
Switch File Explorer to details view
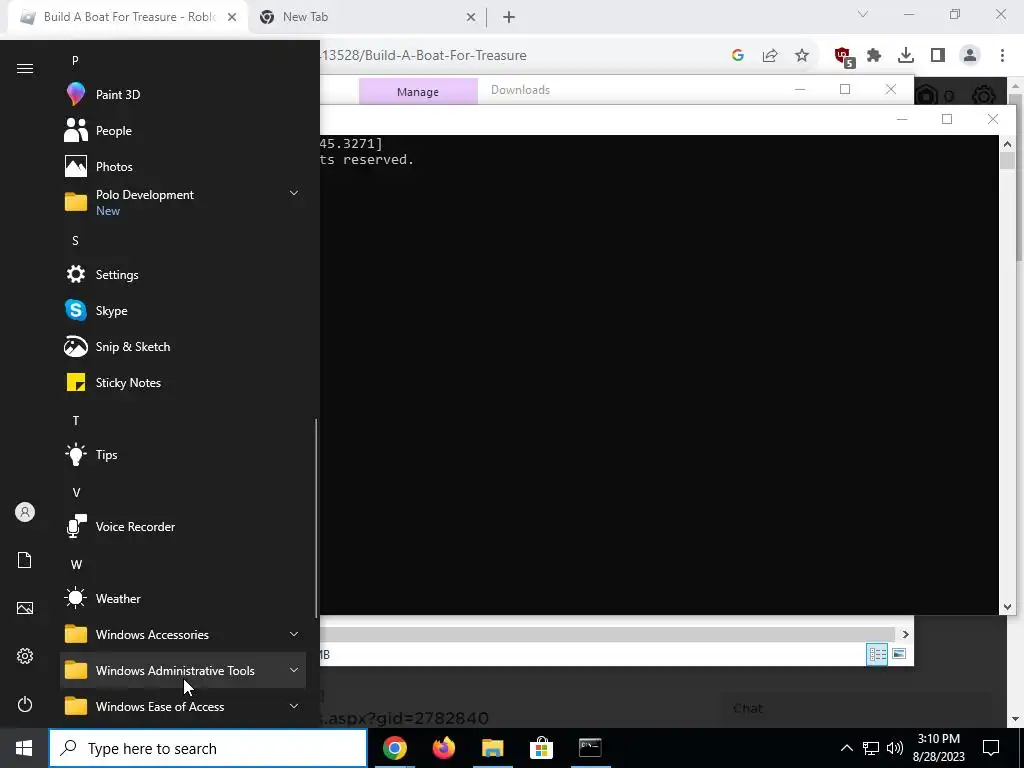click(877, 654)
